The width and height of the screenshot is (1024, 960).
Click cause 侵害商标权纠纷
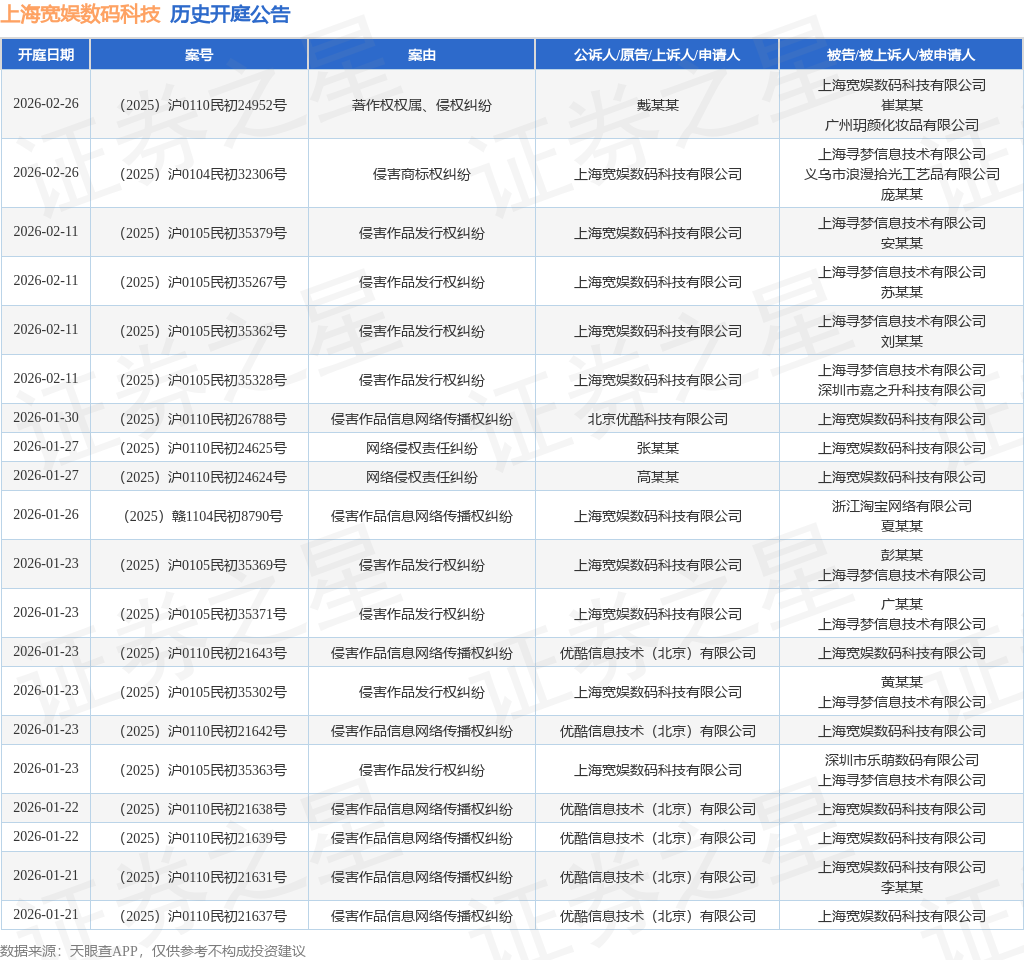tap(421, 174)
